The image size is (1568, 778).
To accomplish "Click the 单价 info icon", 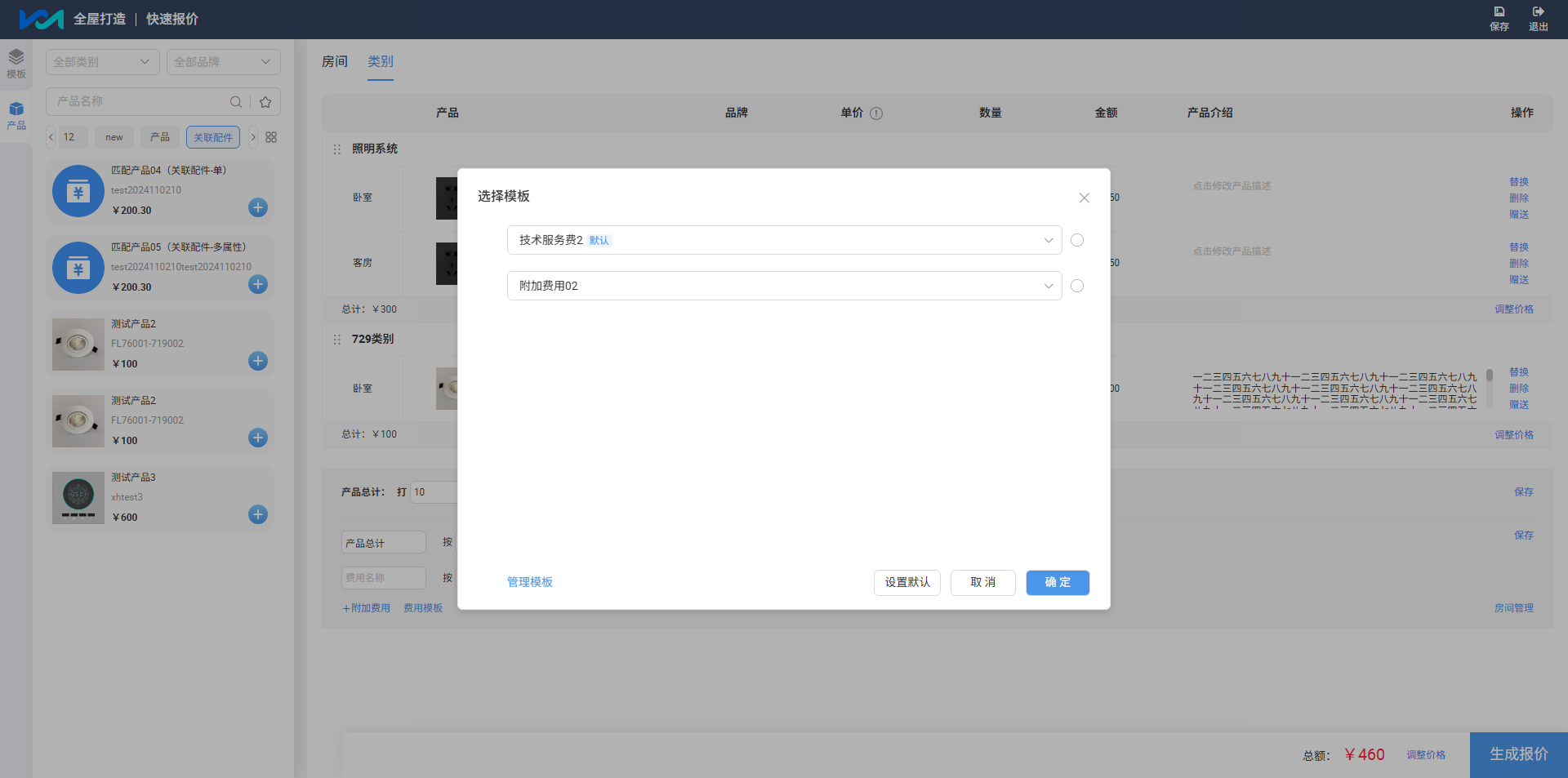I will pos(876,113).
